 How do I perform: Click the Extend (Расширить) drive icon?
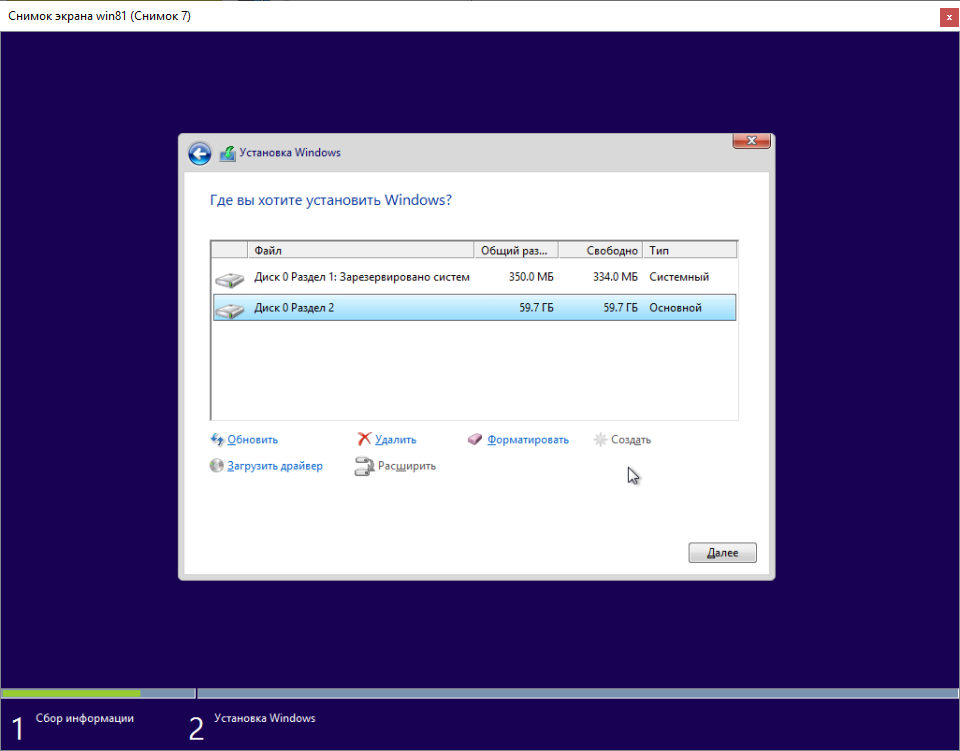(x=364, y=466)
